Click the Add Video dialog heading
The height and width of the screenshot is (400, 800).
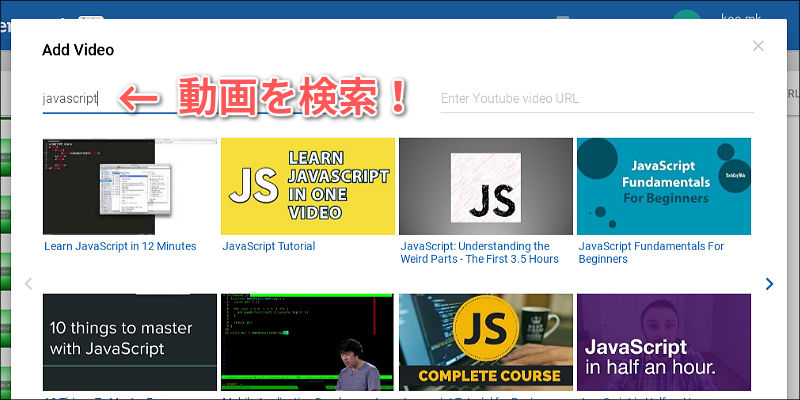tap(78, 50)
